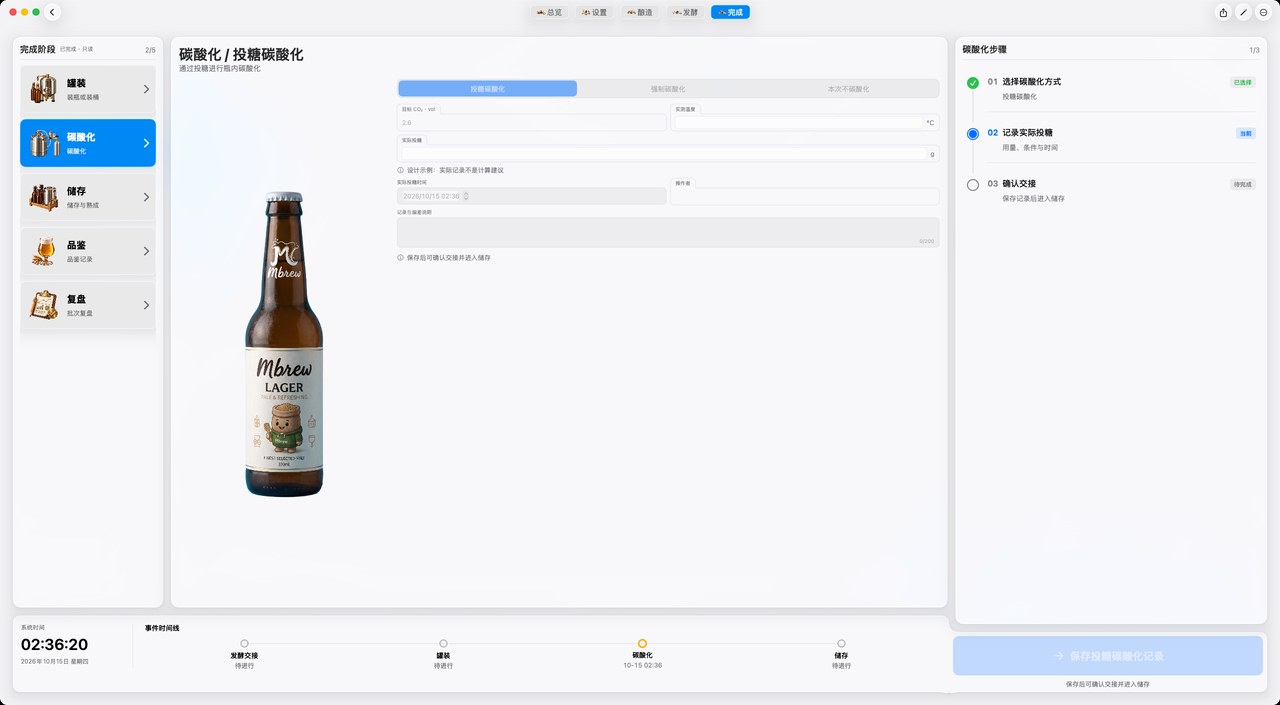Adjust the 实际投糖时间 date stepper
The height and width of the screenshot is (705, 1280).
coord(465,196)
